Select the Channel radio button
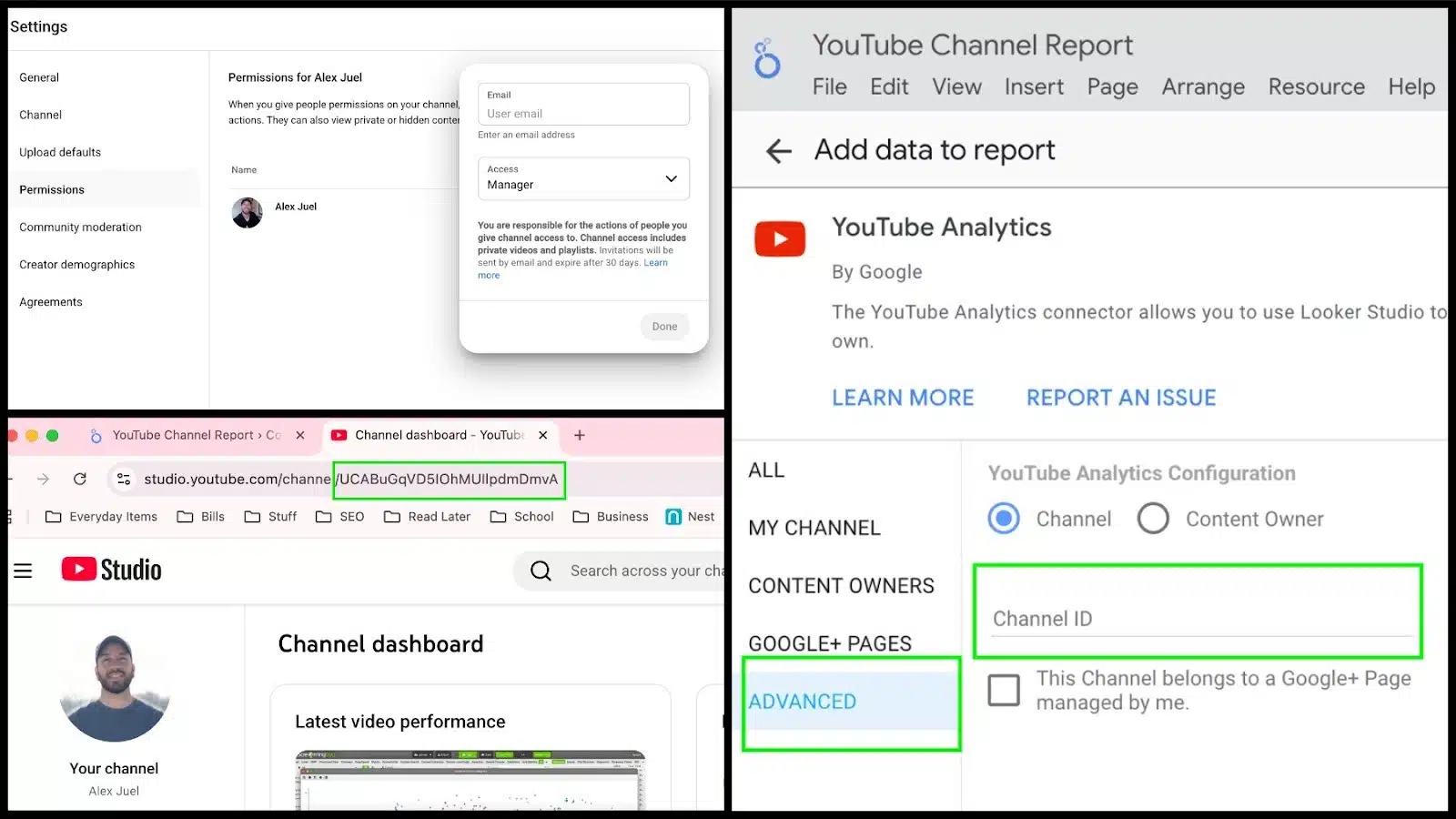 [1004, 519]
